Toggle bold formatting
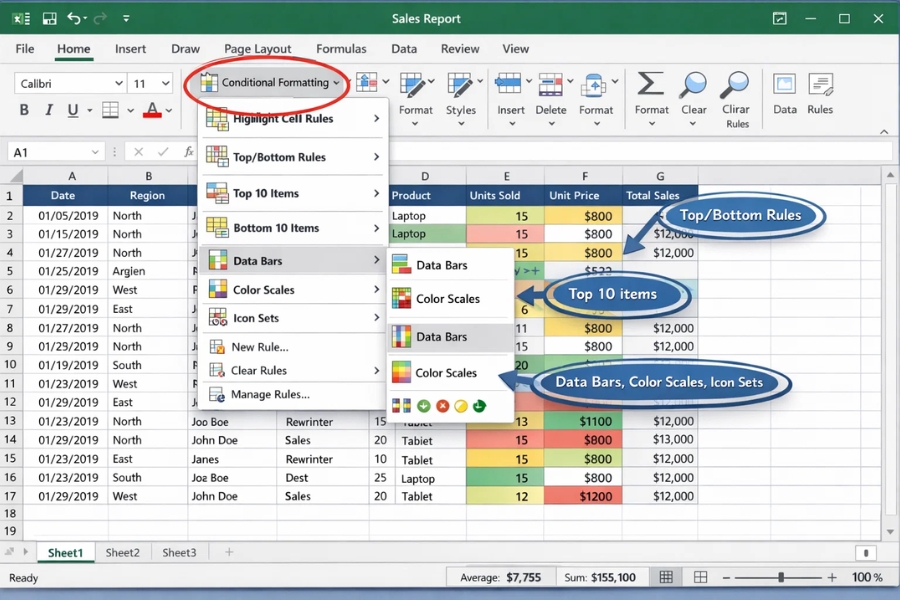This screenshot has height=600, width=900. pos(23,111)
